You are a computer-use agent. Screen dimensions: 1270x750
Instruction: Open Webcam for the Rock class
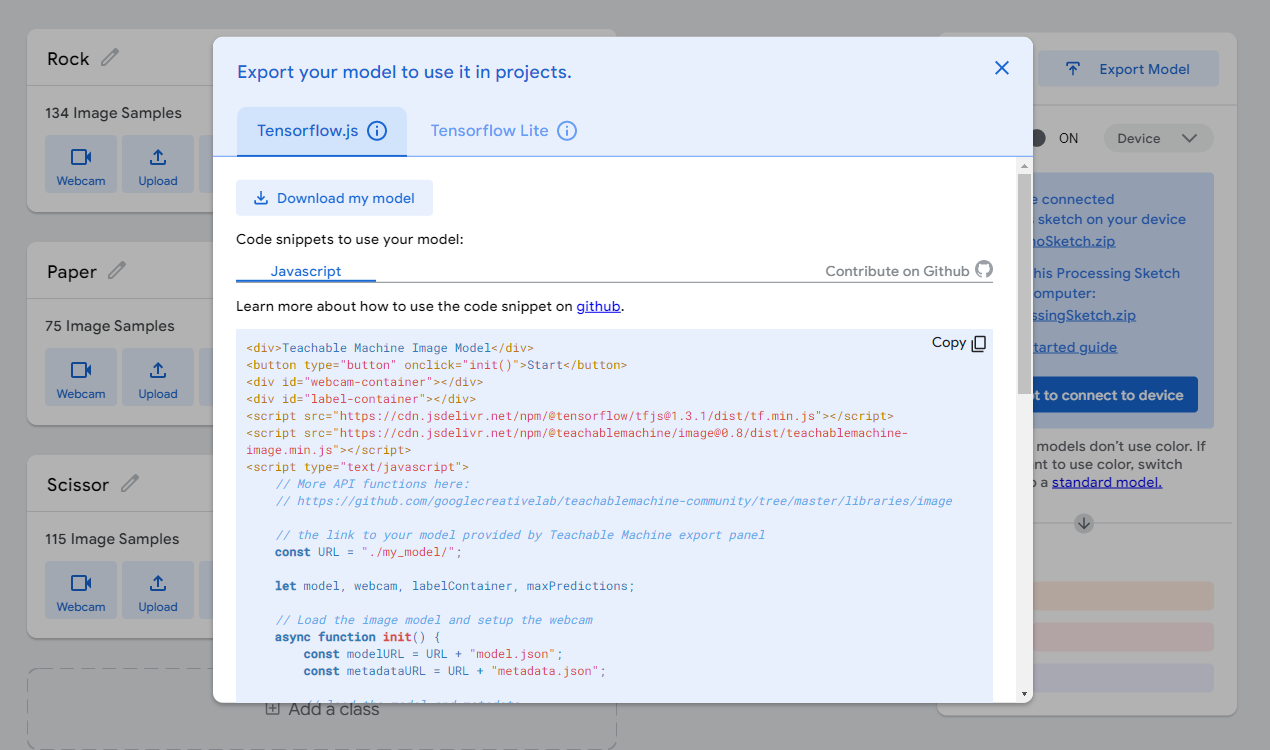click(81, 164)
